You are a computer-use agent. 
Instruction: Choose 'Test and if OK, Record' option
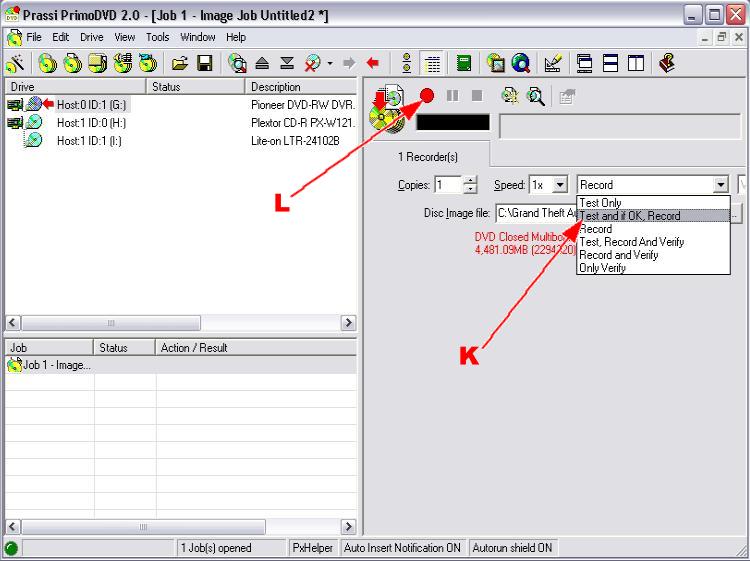(653, 216)
